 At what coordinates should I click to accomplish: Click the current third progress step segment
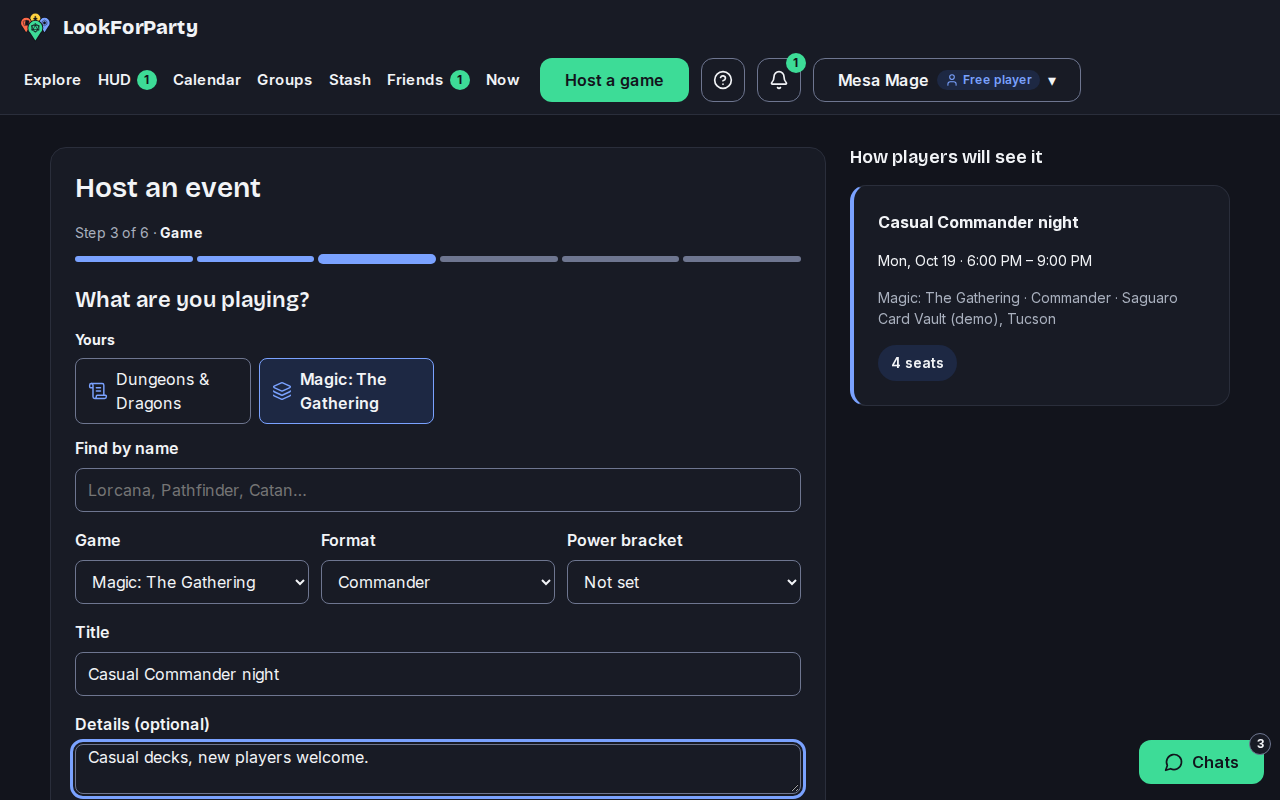[377, 259]
